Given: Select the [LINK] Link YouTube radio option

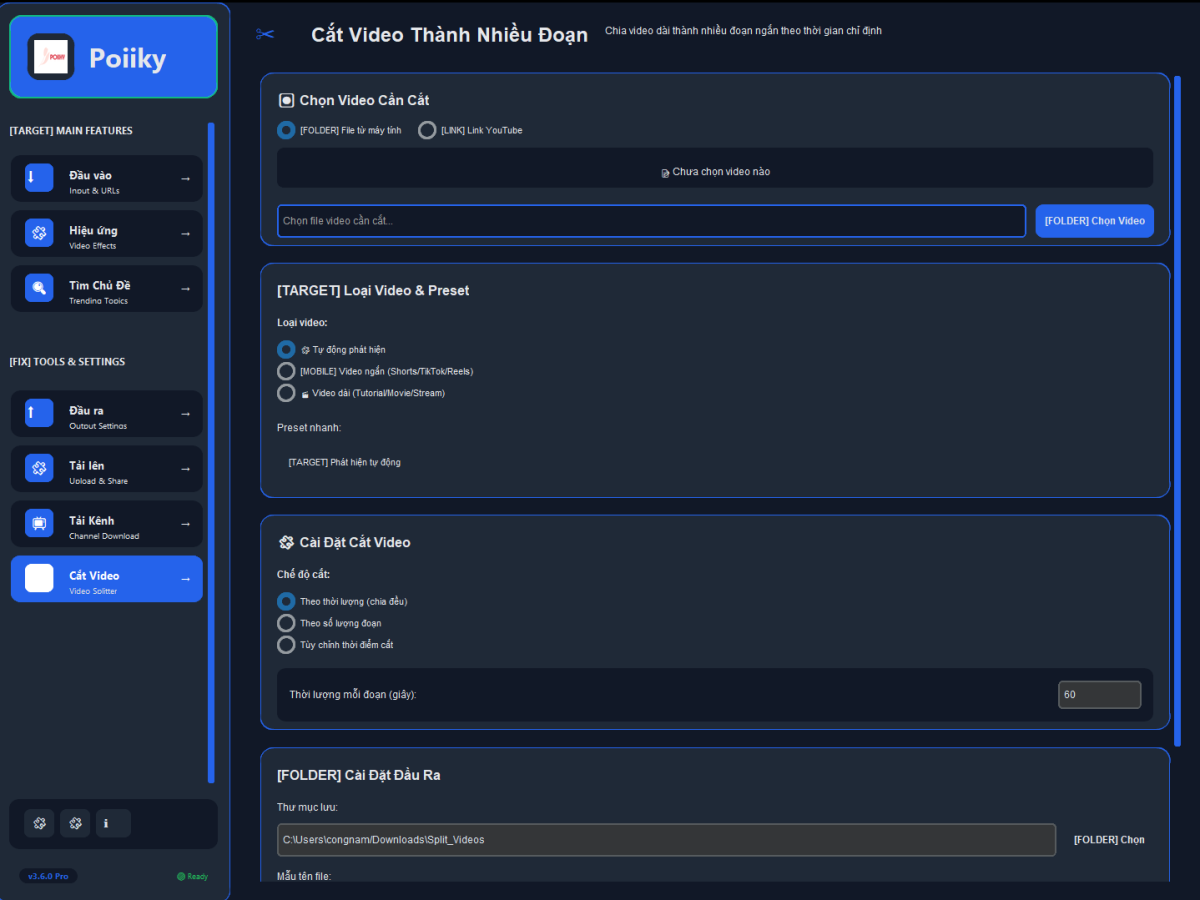Looking at the screenshot, I should click(x=427, y=130).
